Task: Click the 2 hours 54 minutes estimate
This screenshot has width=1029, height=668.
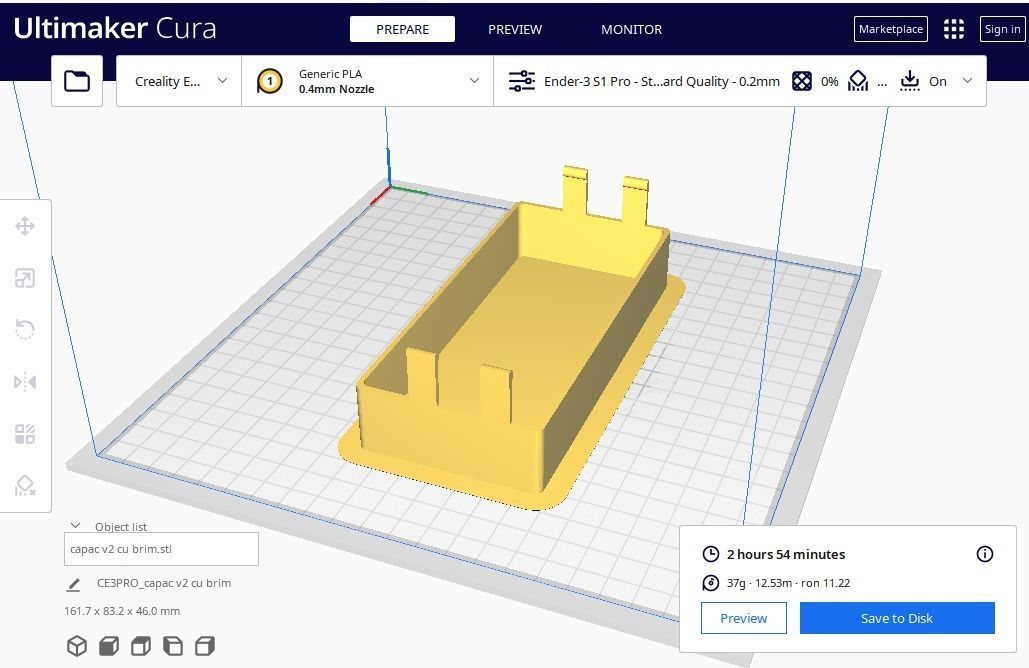Action: [786, 554]
